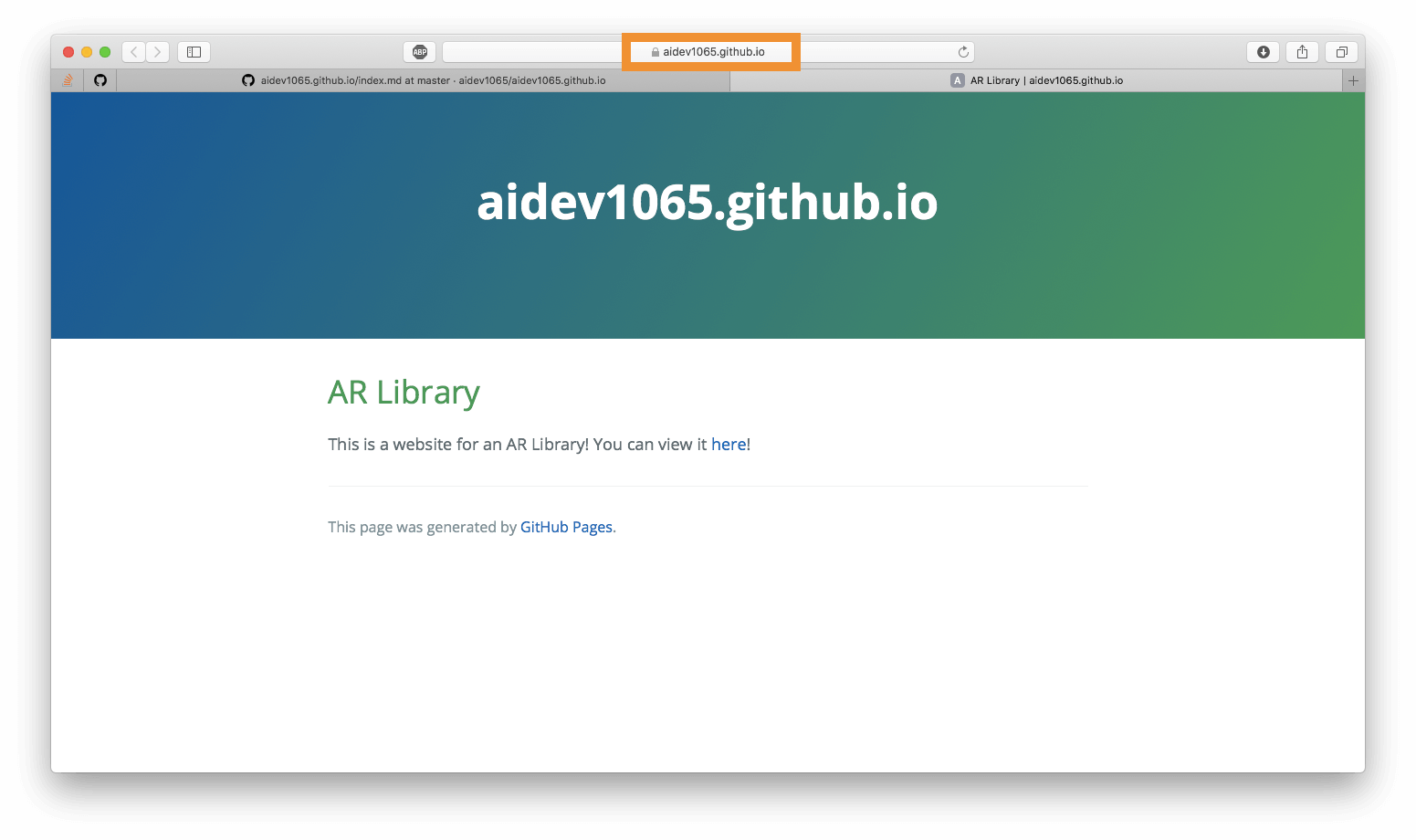Select the AR Library tab
Screen dimensions: 1416x840
(x=1037, y=80)
